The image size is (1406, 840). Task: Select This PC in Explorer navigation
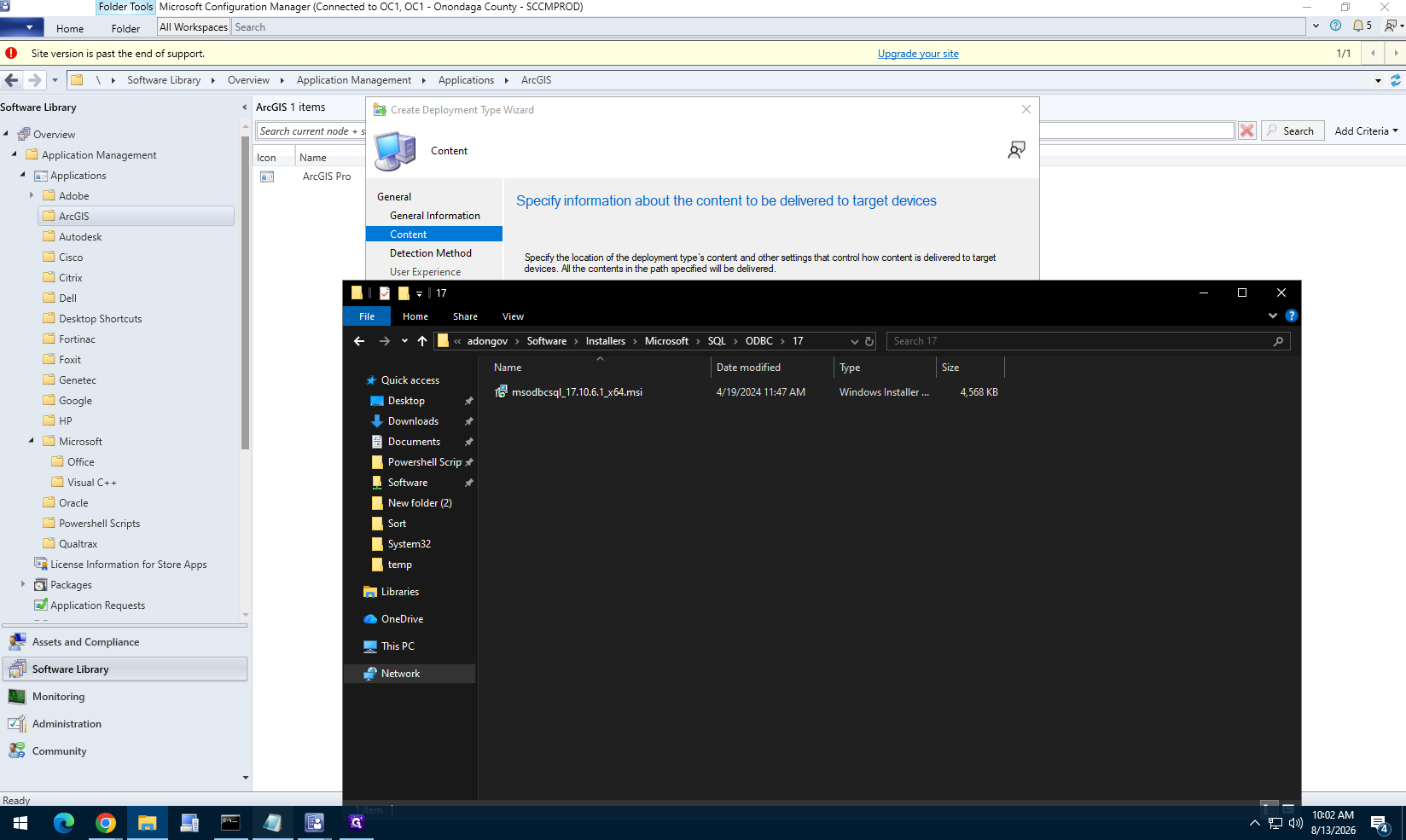(398, 646)
